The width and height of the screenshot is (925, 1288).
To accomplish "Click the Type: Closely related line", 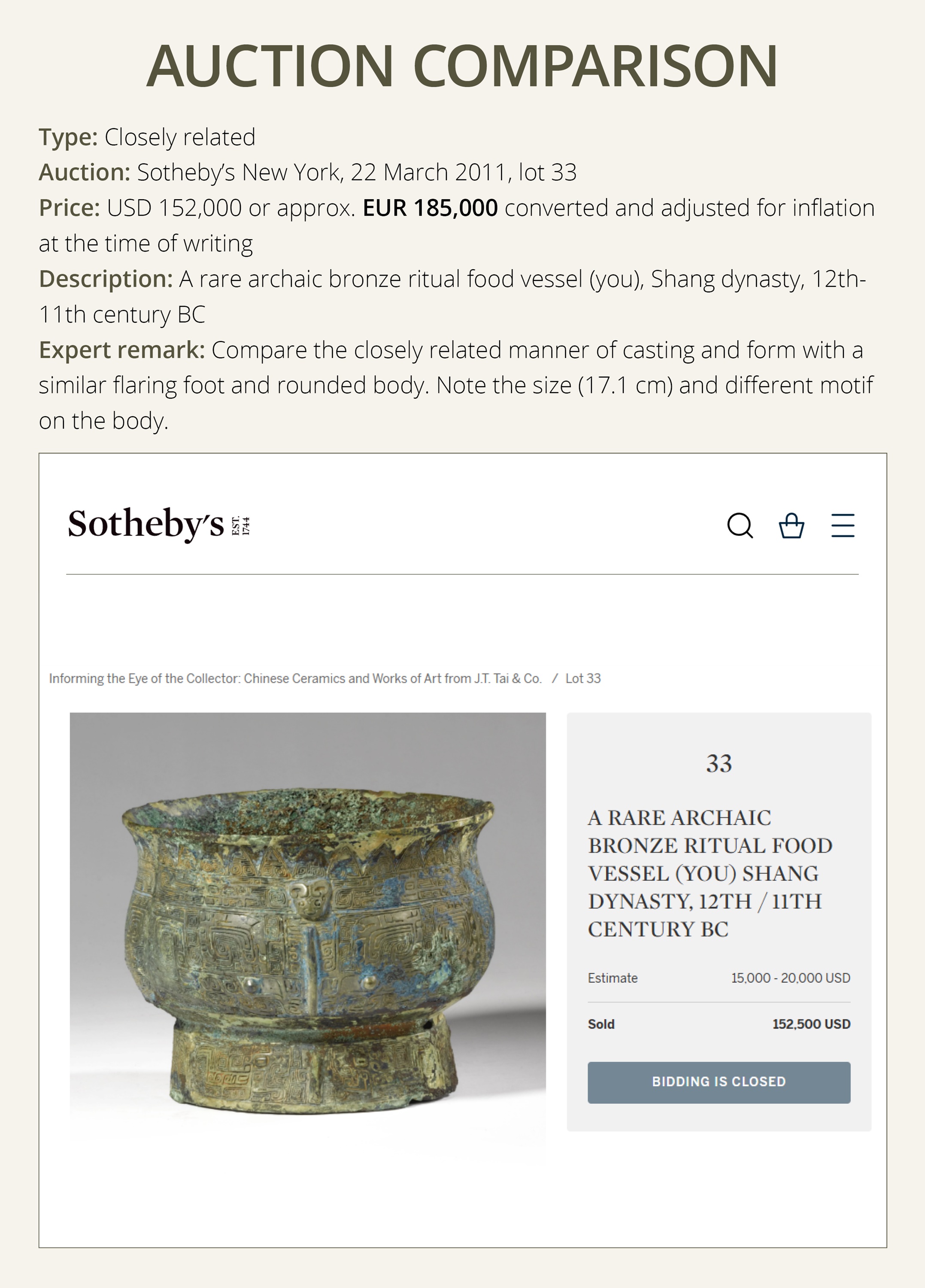I will pos(147,137).
